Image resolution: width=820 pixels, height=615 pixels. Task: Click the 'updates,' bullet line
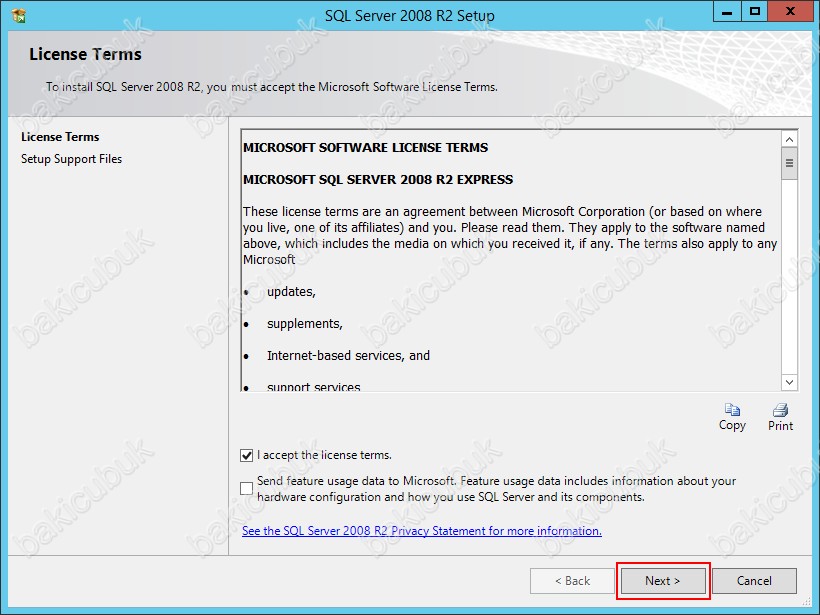[x=291, y=292]
